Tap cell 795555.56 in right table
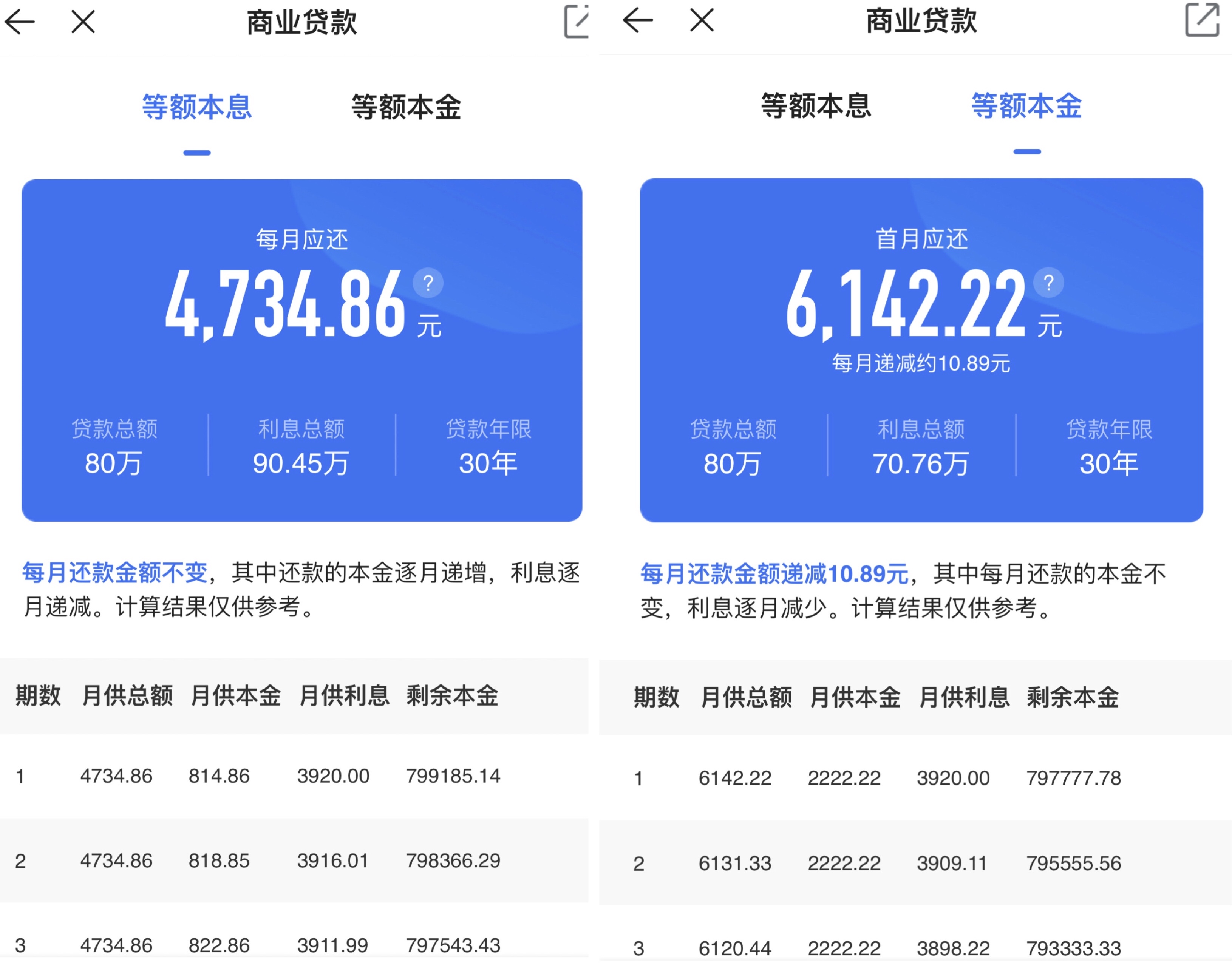Image resolution: width=1232 pixels, height=964 pixels. pyautogui.click(x=1073, y=864)
